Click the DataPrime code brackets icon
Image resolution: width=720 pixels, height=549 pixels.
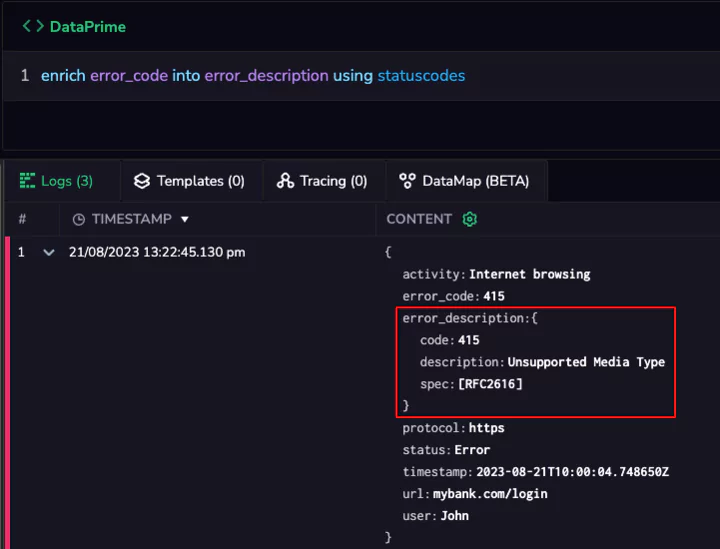pos(33,26)
